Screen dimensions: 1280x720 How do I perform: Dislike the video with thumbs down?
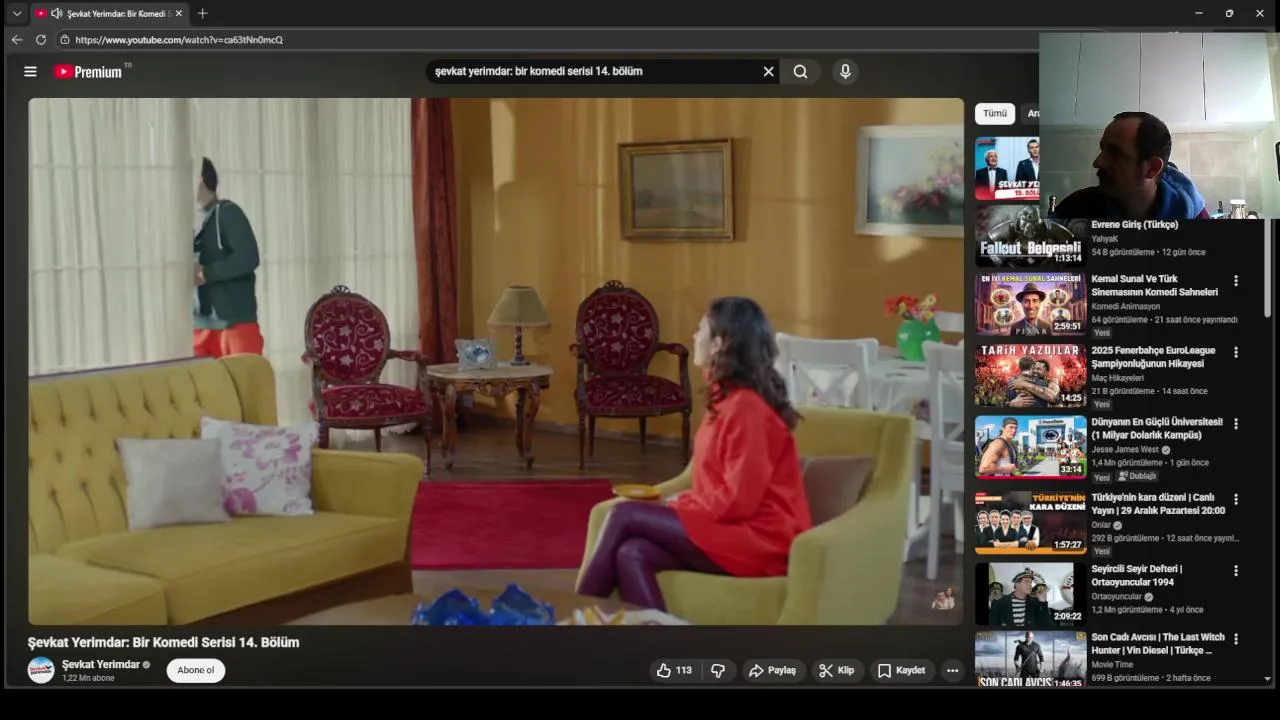tap(718, 670)
